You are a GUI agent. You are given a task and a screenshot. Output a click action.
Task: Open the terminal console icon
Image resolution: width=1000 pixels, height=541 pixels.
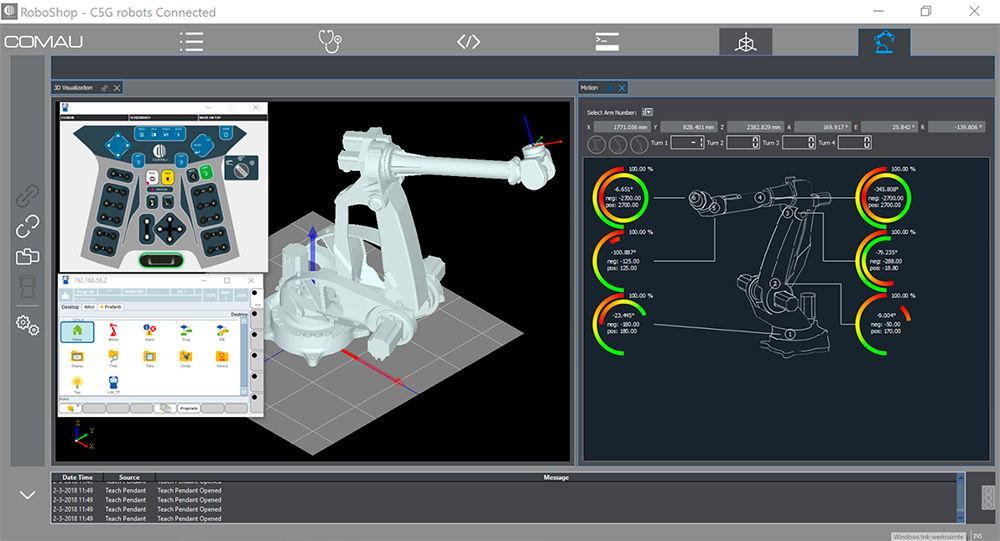click(x=607, y=42)
